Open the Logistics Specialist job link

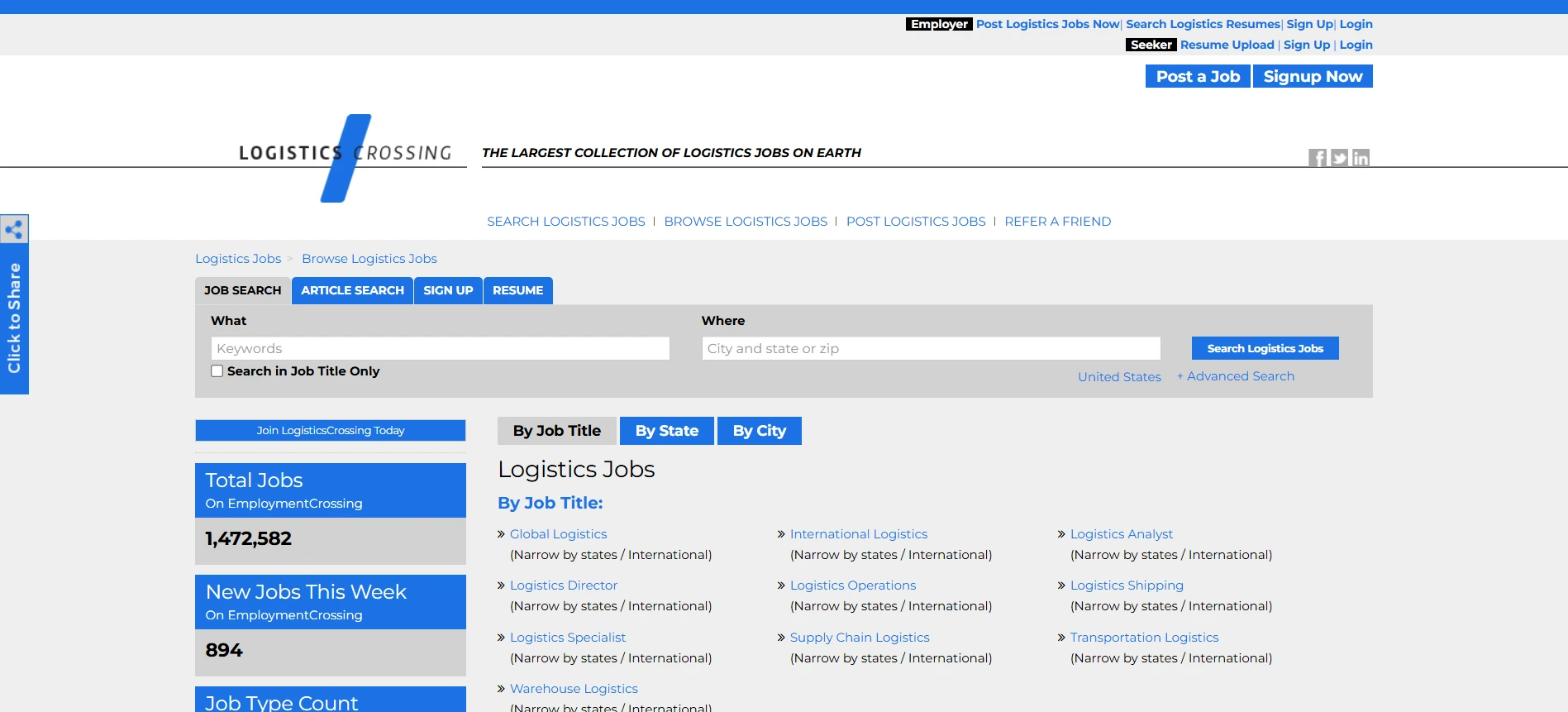click(568, 638)
